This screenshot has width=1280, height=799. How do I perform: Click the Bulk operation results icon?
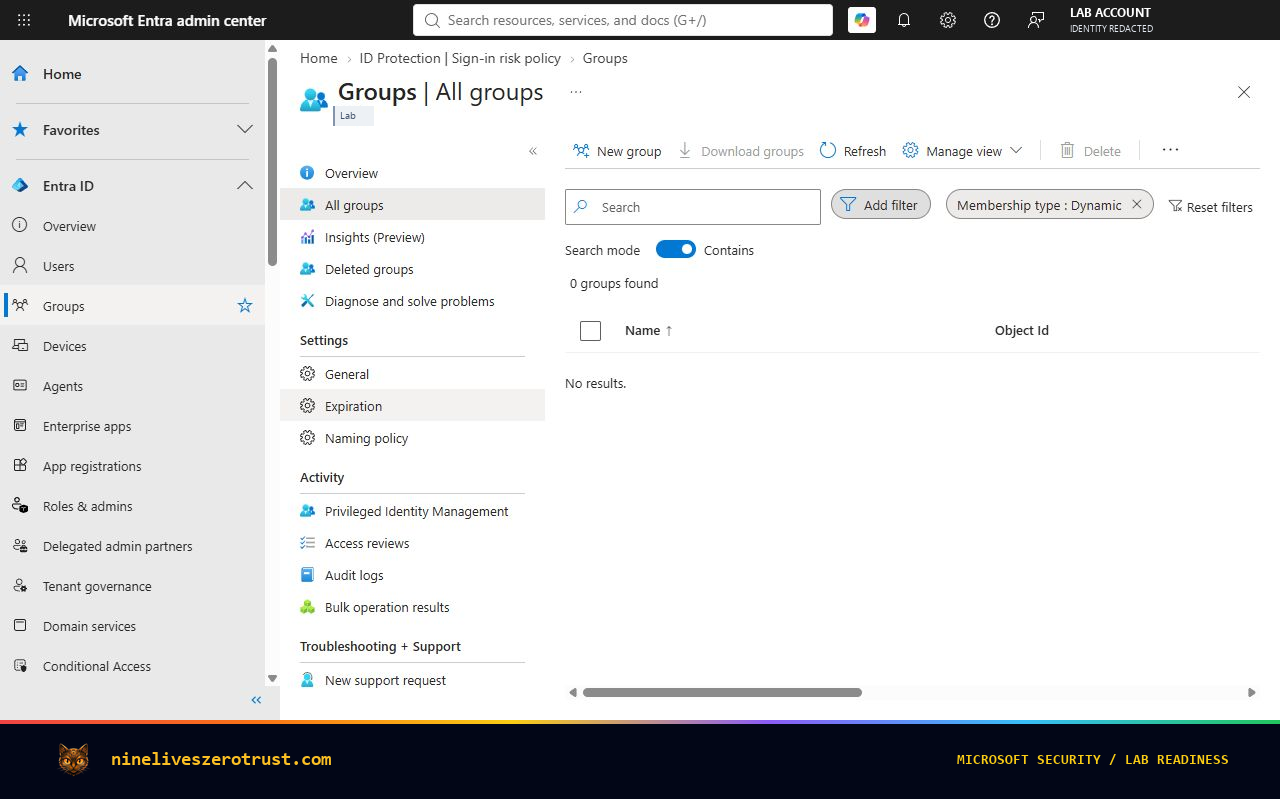(x=308, y=607)
